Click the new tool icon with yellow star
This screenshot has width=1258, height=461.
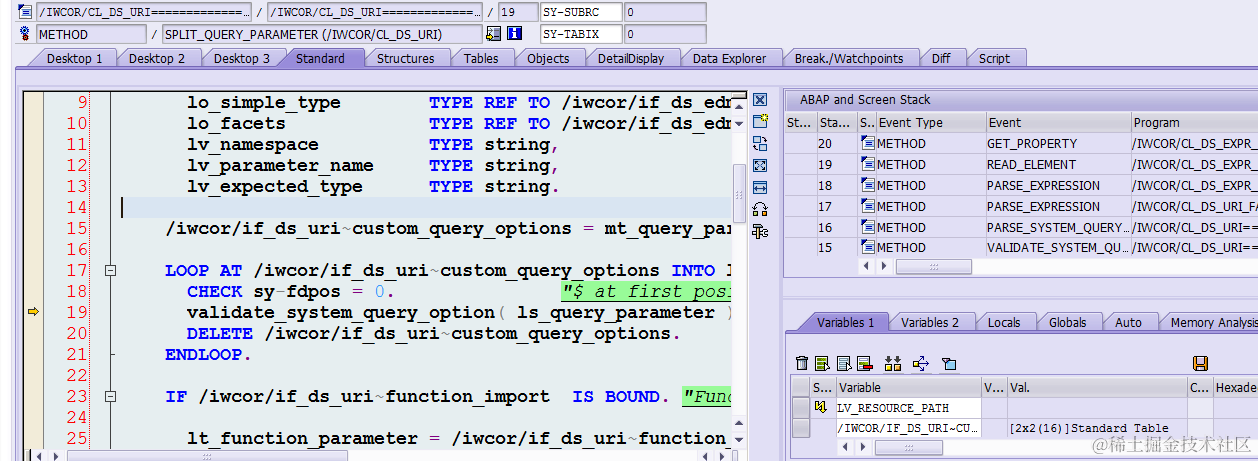point(760,121)
